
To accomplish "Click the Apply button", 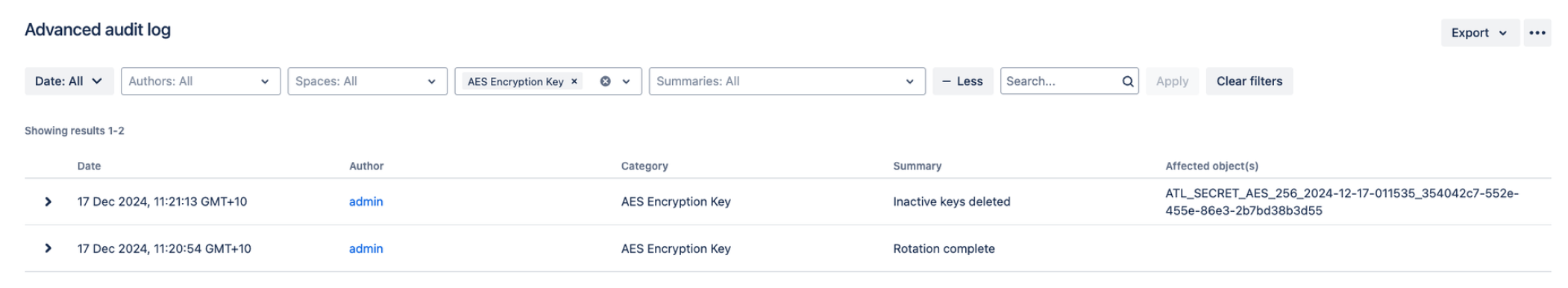I will click(x=1172, y=81).
